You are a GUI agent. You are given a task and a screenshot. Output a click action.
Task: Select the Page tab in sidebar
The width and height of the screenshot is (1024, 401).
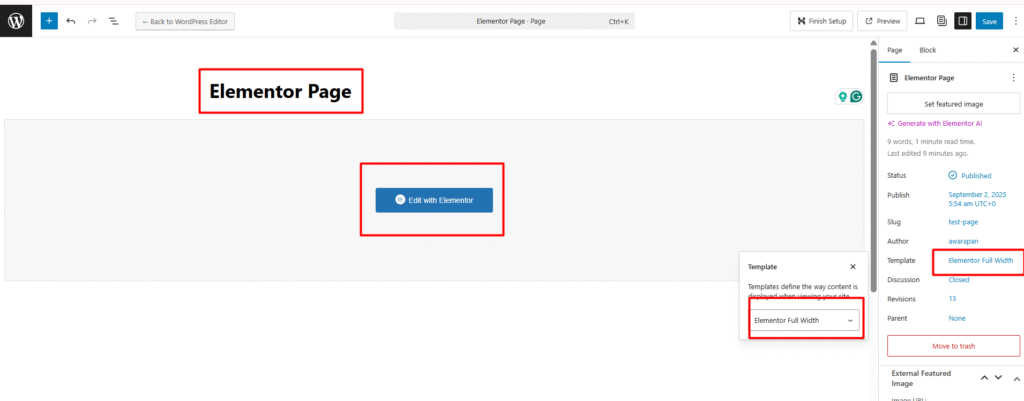pos(895,49)
